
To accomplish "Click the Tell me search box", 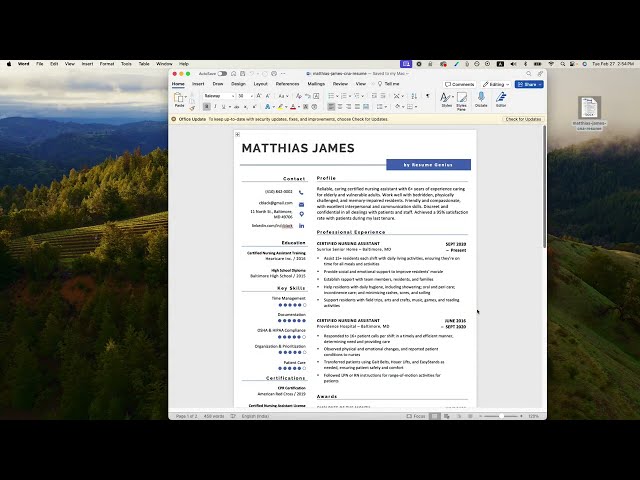I will pos(388,84).
